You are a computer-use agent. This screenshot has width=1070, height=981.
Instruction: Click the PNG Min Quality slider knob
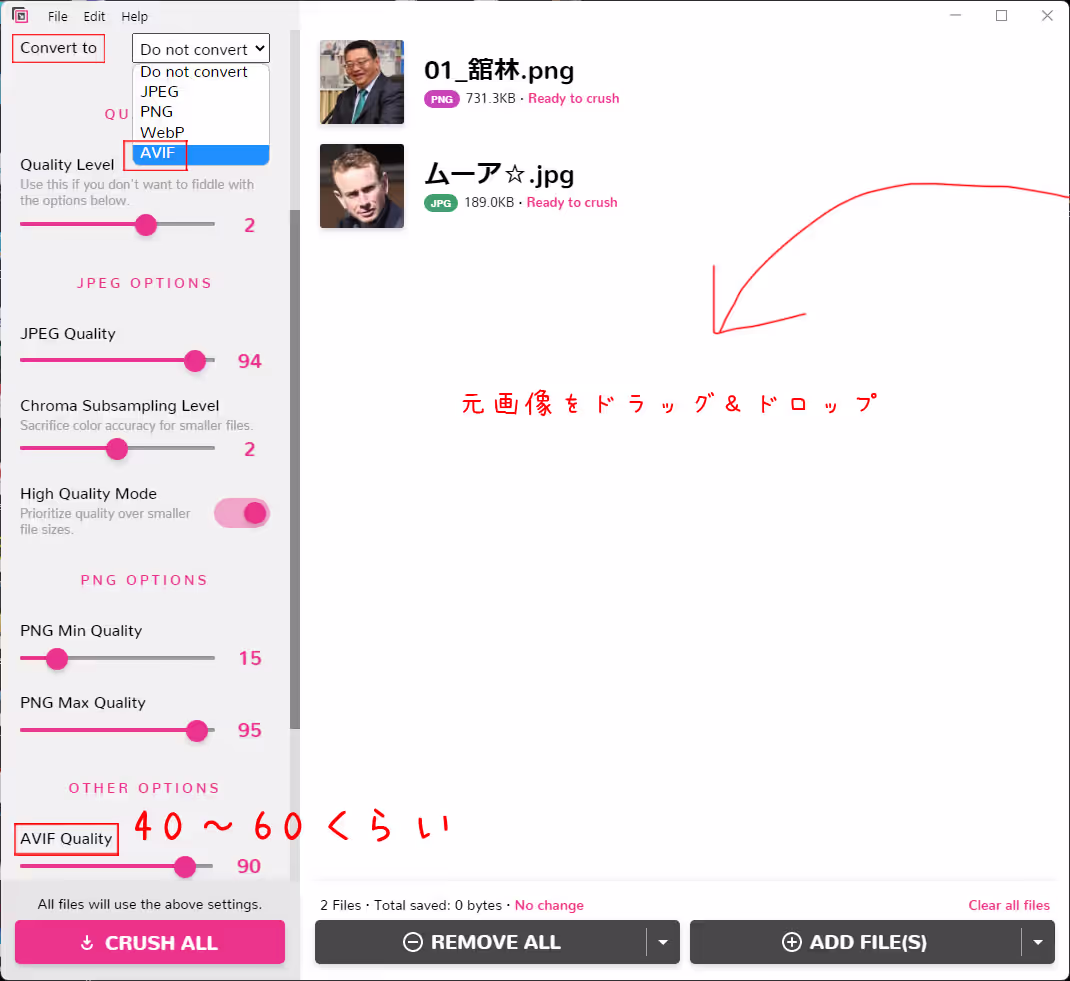coord(57,658)
